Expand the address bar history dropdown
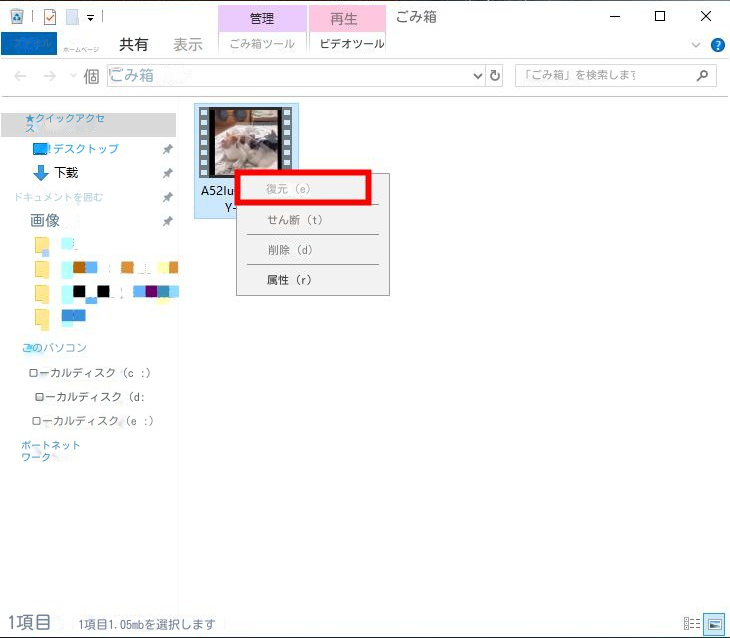 478,75
